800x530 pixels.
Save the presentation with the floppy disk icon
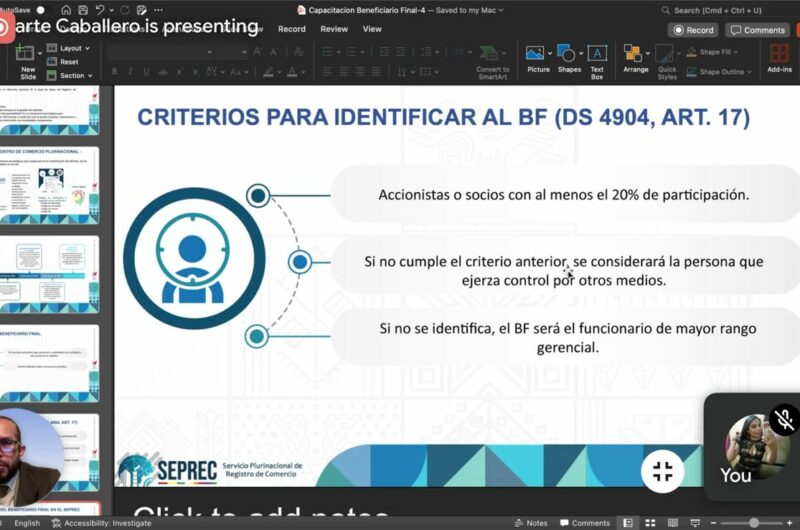(x=83, y=10)
